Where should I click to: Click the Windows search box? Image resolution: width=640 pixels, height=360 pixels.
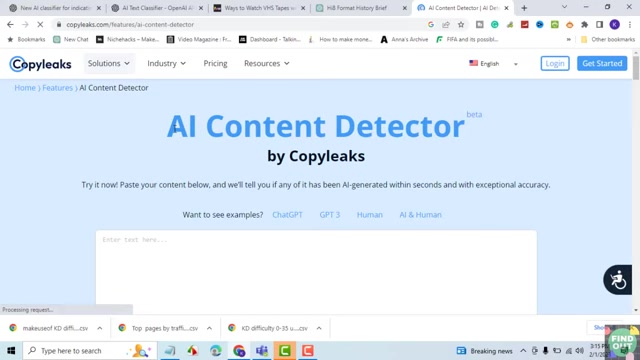click(90, 351)
